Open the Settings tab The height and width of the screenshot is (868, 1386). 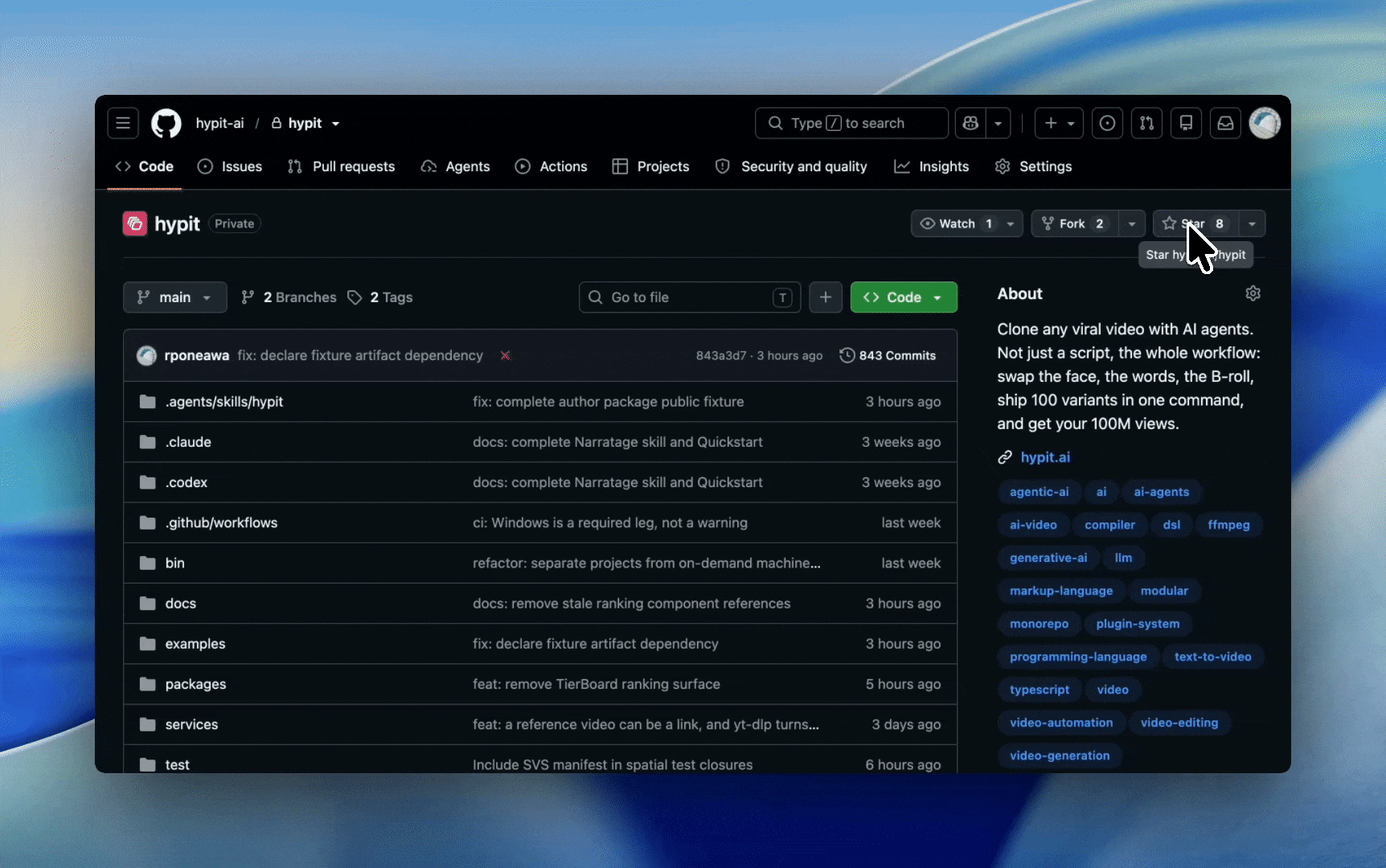(x=1033, y=166)
